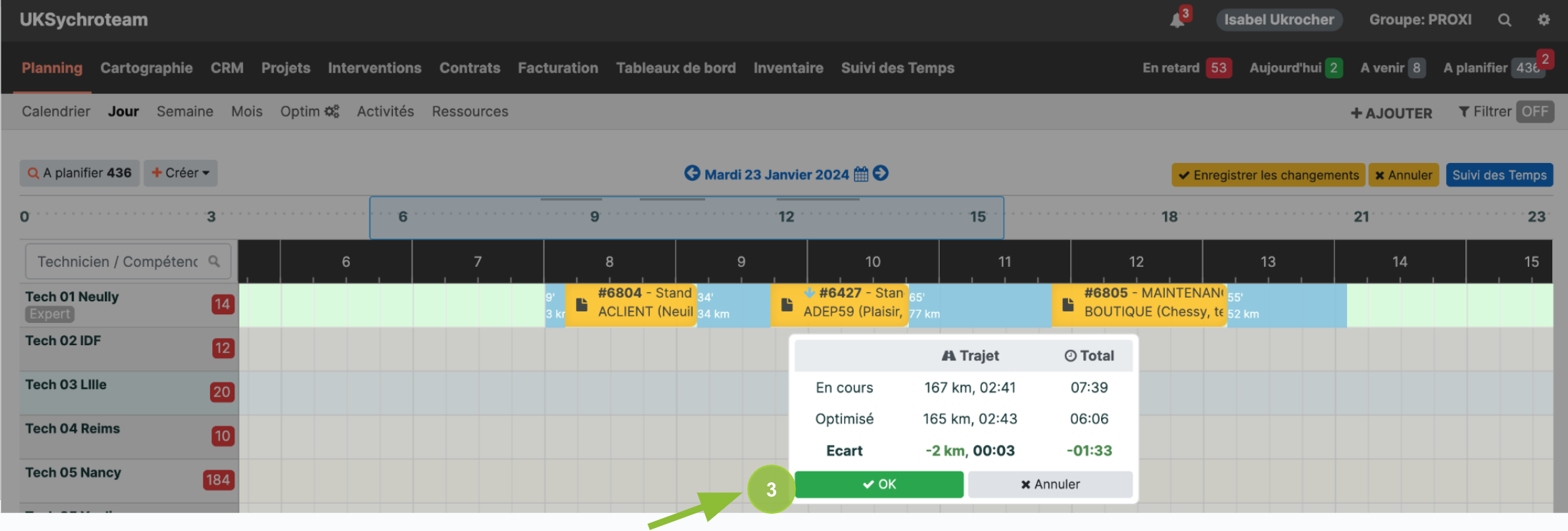Open the date picker calendar icon

861,174
